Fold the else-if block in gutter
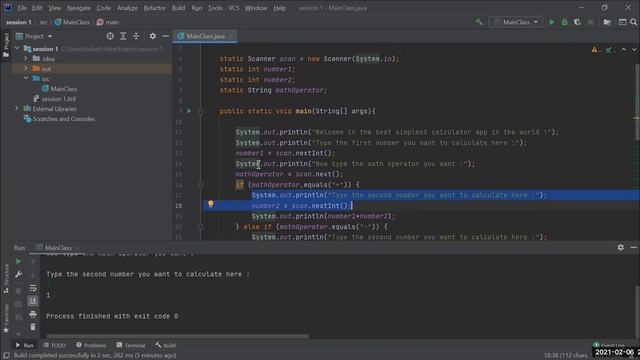Viewport: 640px width, 360px height. 200,227
